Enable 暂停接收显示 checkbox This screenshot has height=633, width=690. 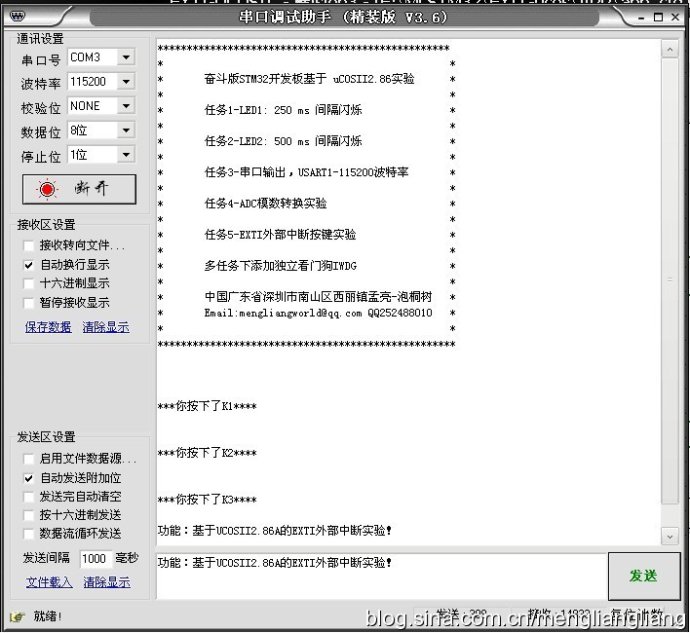pyautogui.click(x=29, y=303)
